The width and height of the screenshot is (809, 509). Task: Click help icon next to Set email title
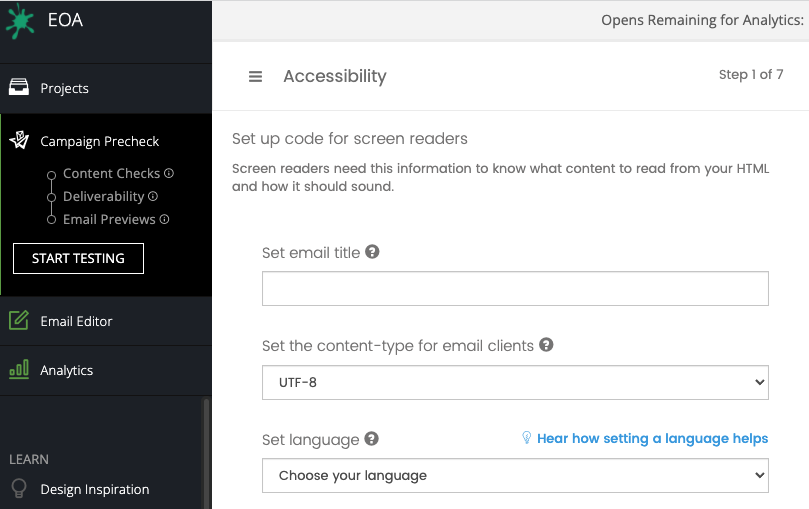[x=372, y=252]
